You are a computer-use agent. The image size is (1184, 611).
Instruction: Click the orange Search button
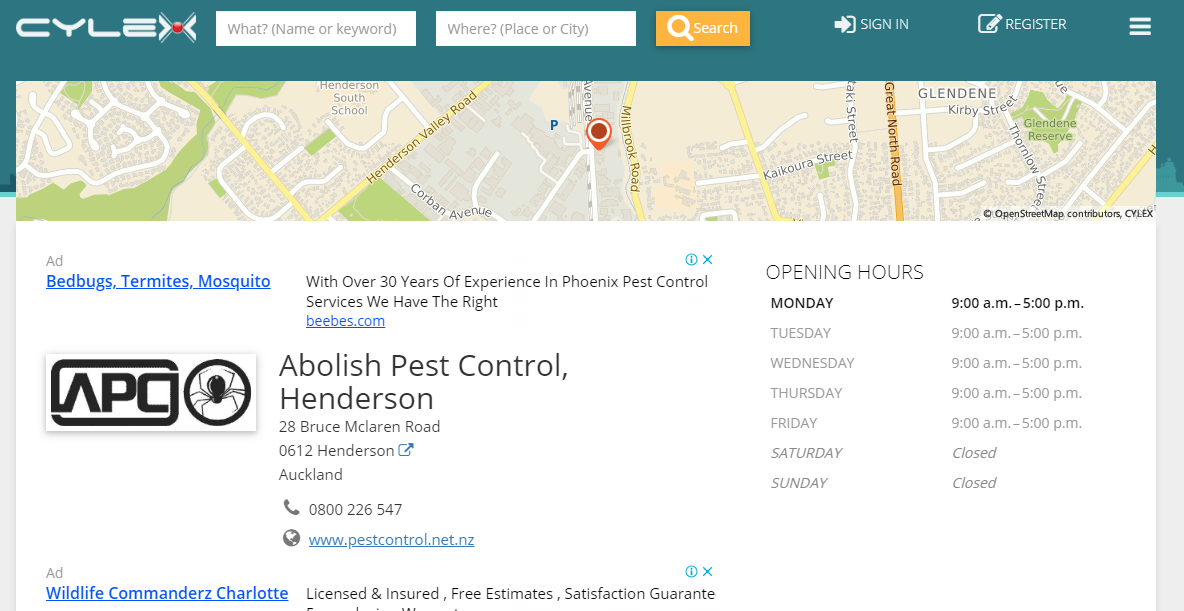click(702, 28)
